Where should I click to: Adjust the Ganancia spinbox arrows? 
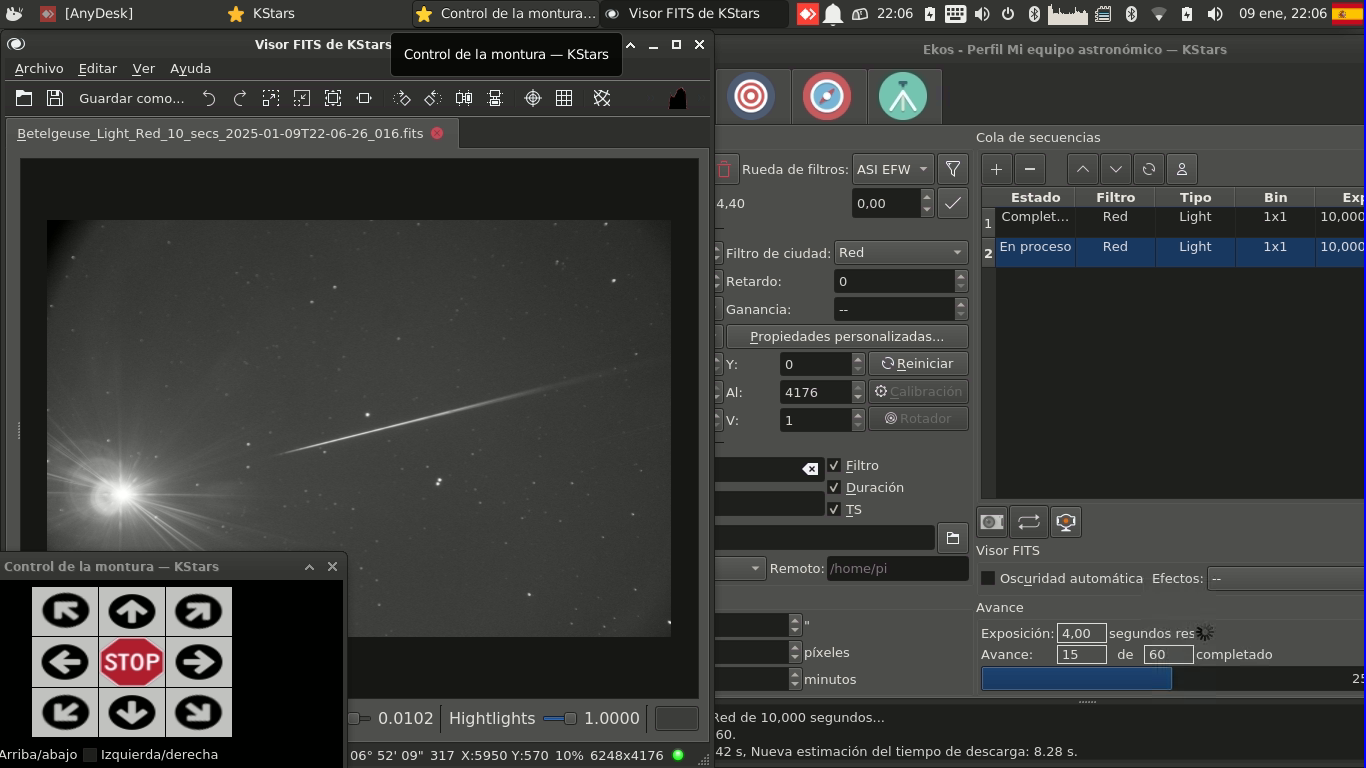(x=961, y=309)
